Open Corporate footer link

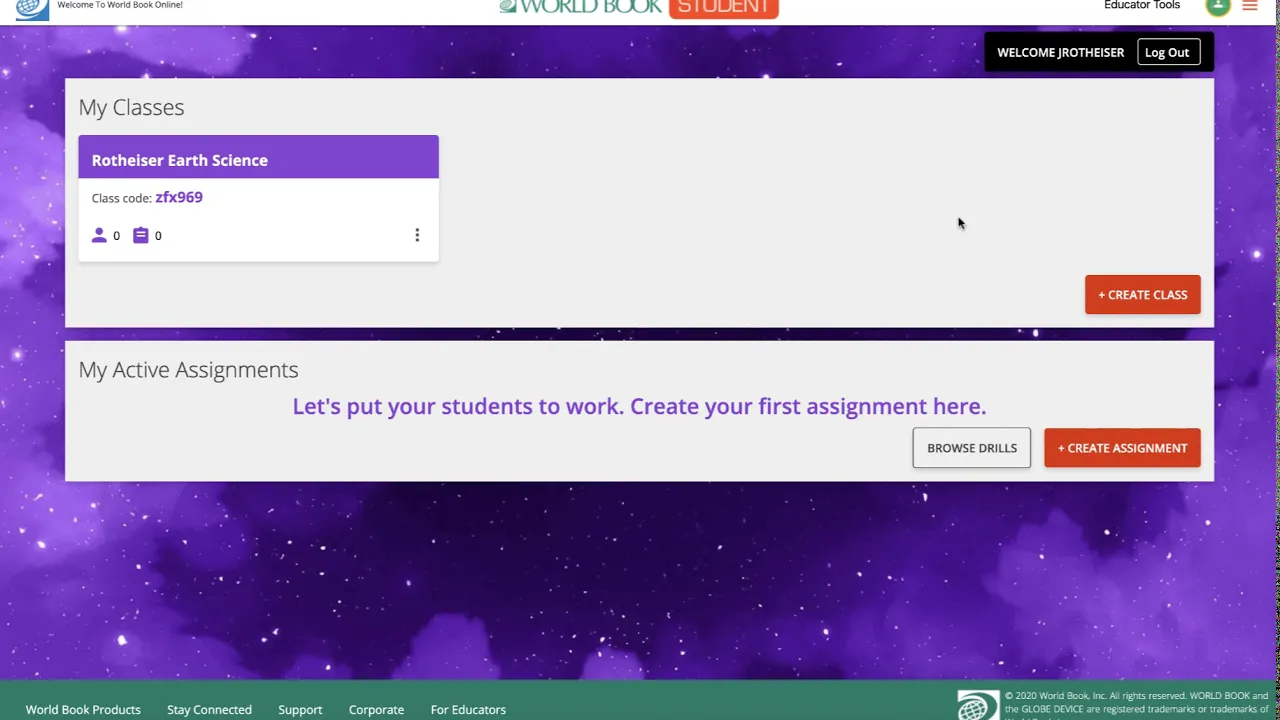pos(376,709)
